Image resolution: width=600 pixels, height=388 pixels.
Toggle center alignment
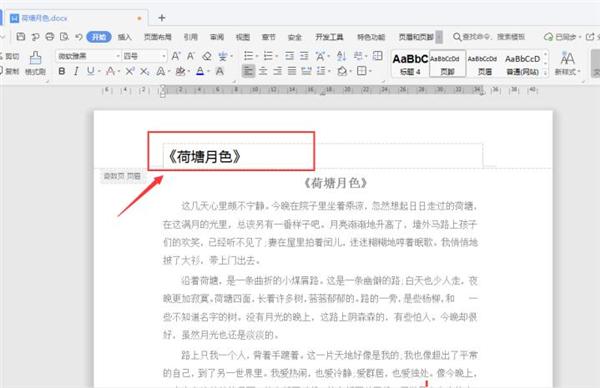click(x=263, y=71)
